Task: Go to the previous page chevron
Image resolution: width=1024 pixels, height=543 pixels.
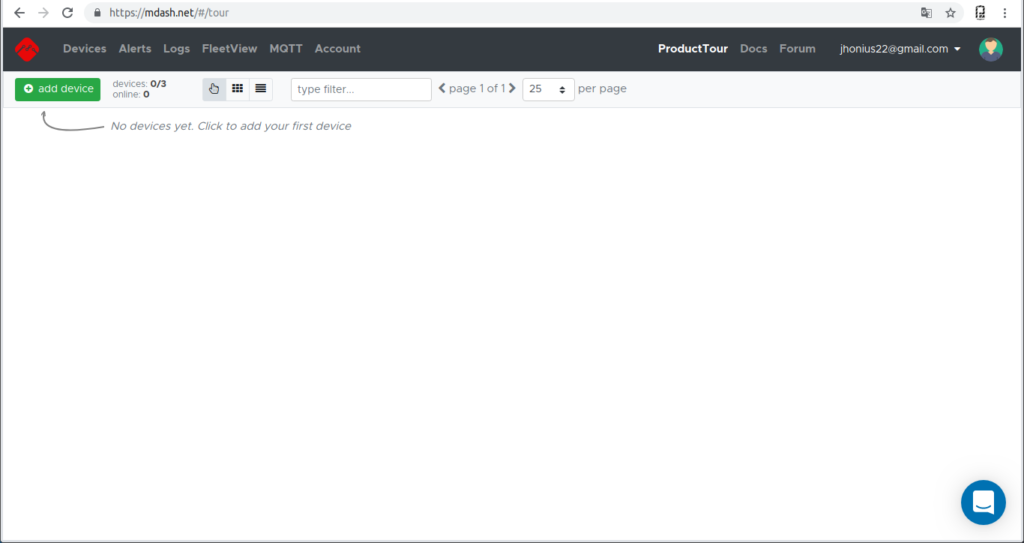Action: pyautogui.click(x=442, y=88)
